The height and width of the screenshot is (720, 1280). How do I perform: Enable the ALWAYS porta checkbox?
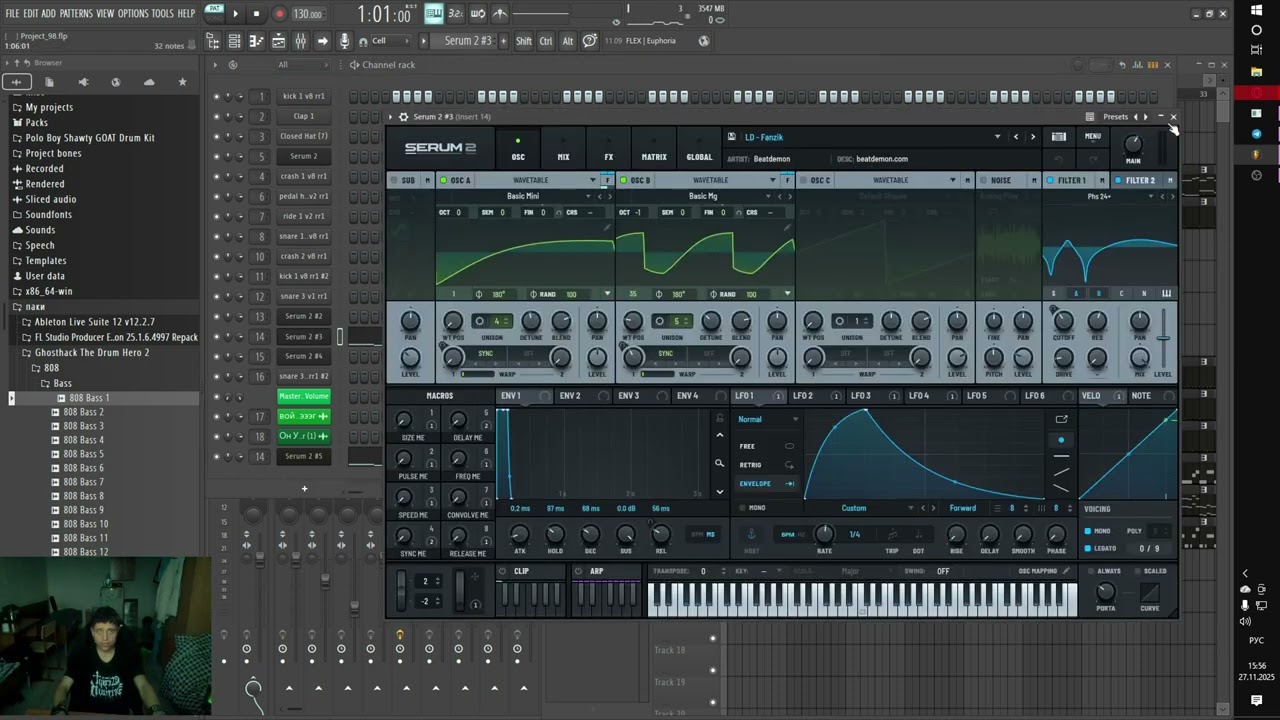(1090, 571)
